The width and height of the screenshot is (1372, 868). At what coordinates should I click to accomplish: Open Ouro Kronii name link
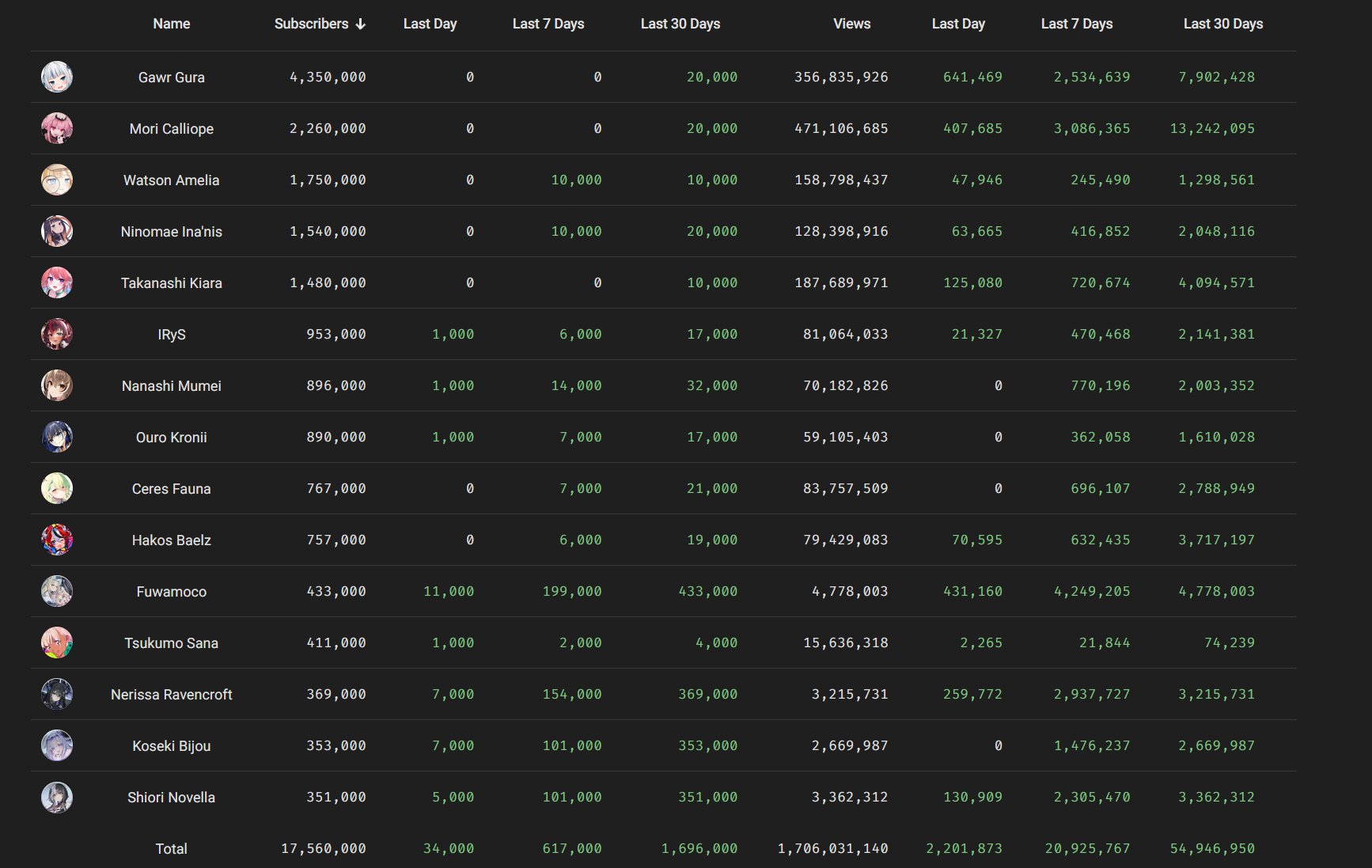172,438
